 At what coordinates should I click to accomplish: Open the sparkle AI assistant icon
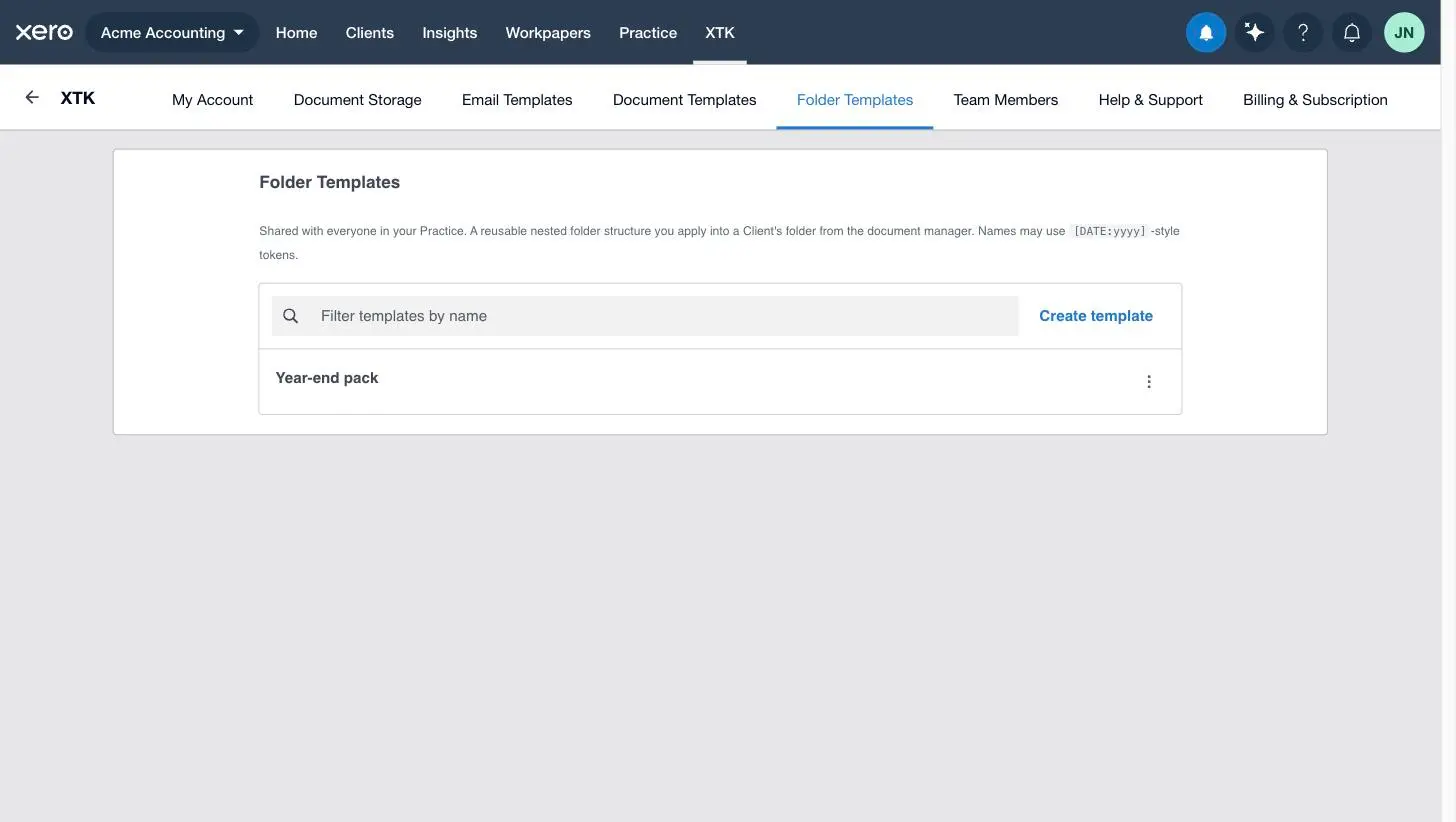coord(1254,33)
